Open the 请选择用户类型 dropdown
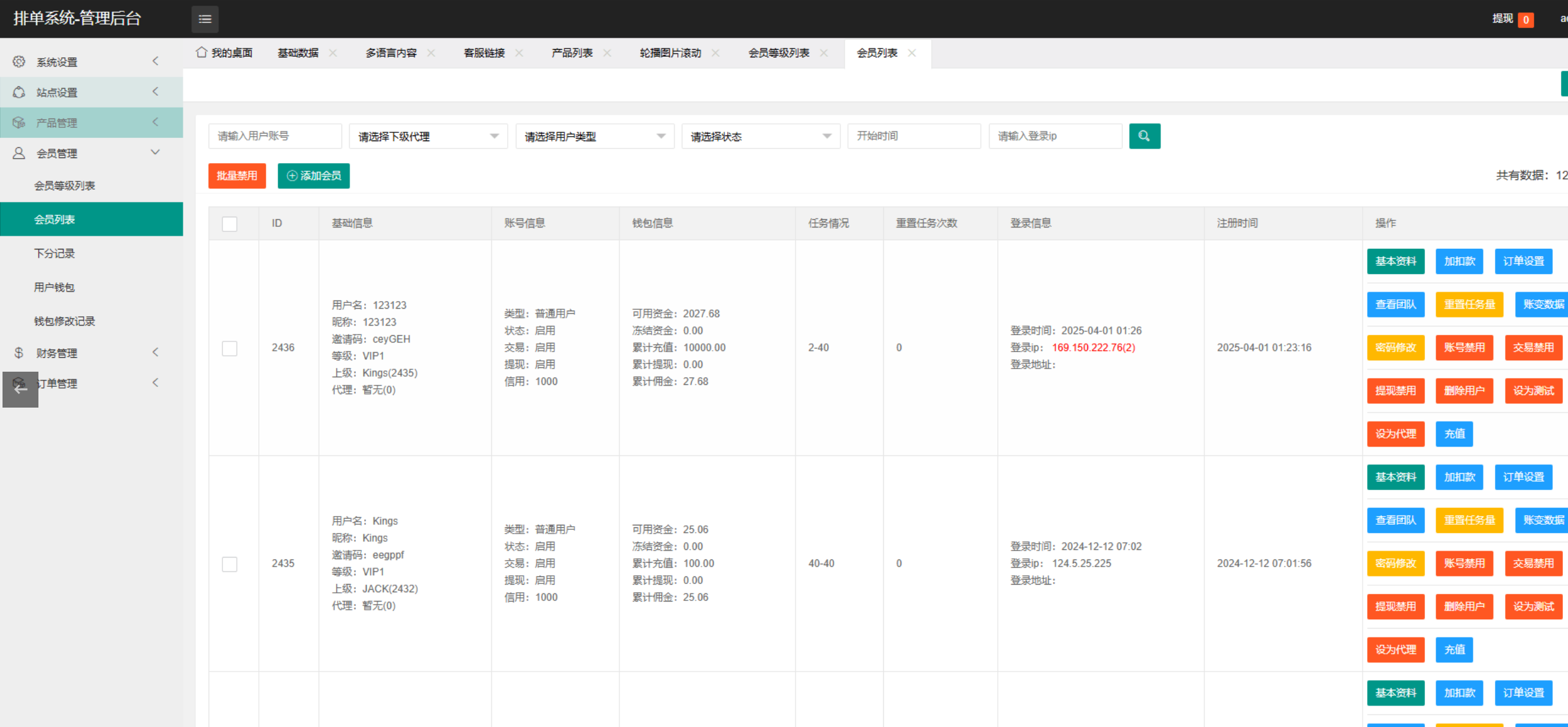The width and height of the screenshot is (1568, 727). (595, 136)
